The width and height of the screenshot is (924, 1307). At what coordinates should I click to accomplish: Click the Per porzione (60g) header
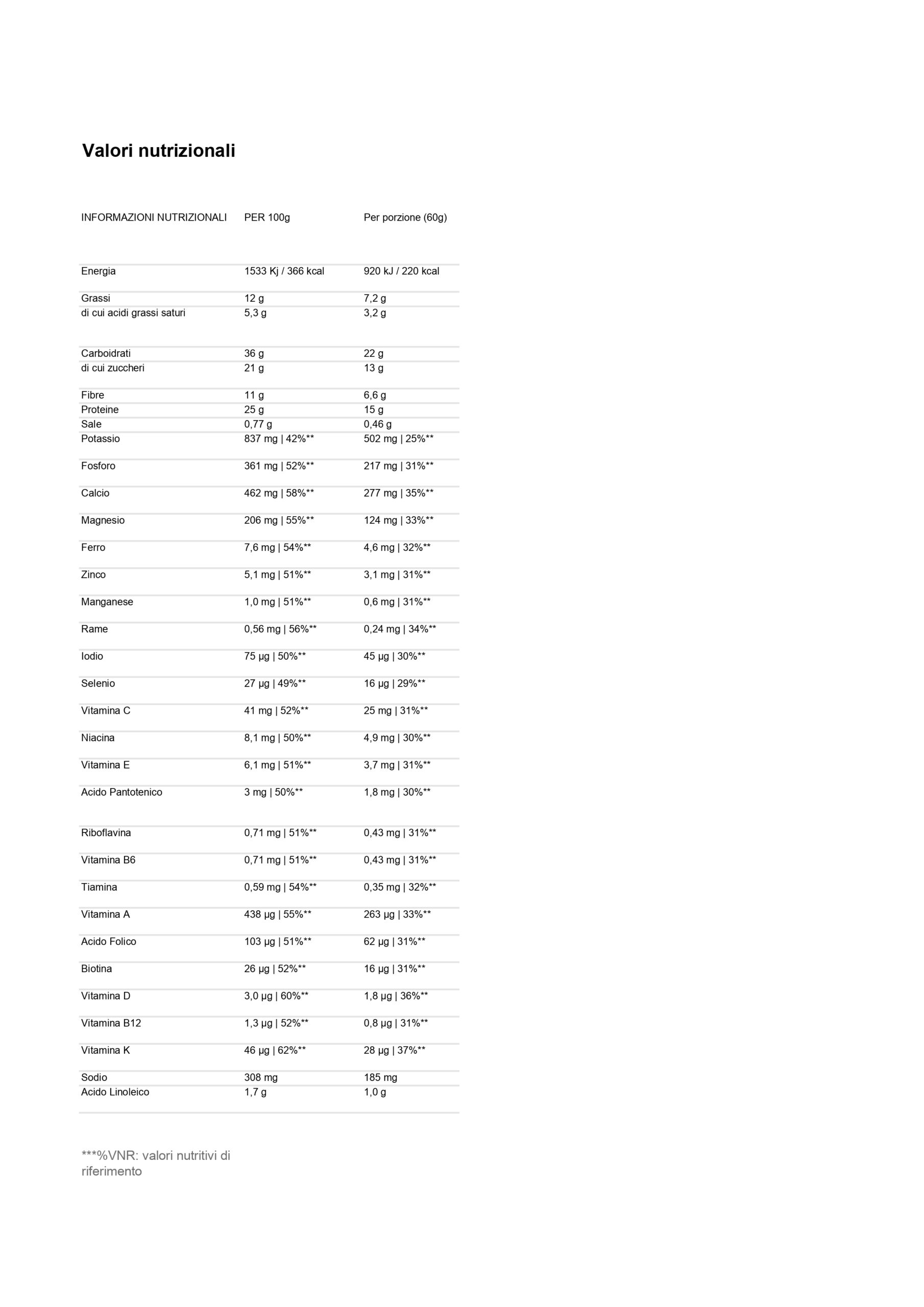(x=405, y=217)
